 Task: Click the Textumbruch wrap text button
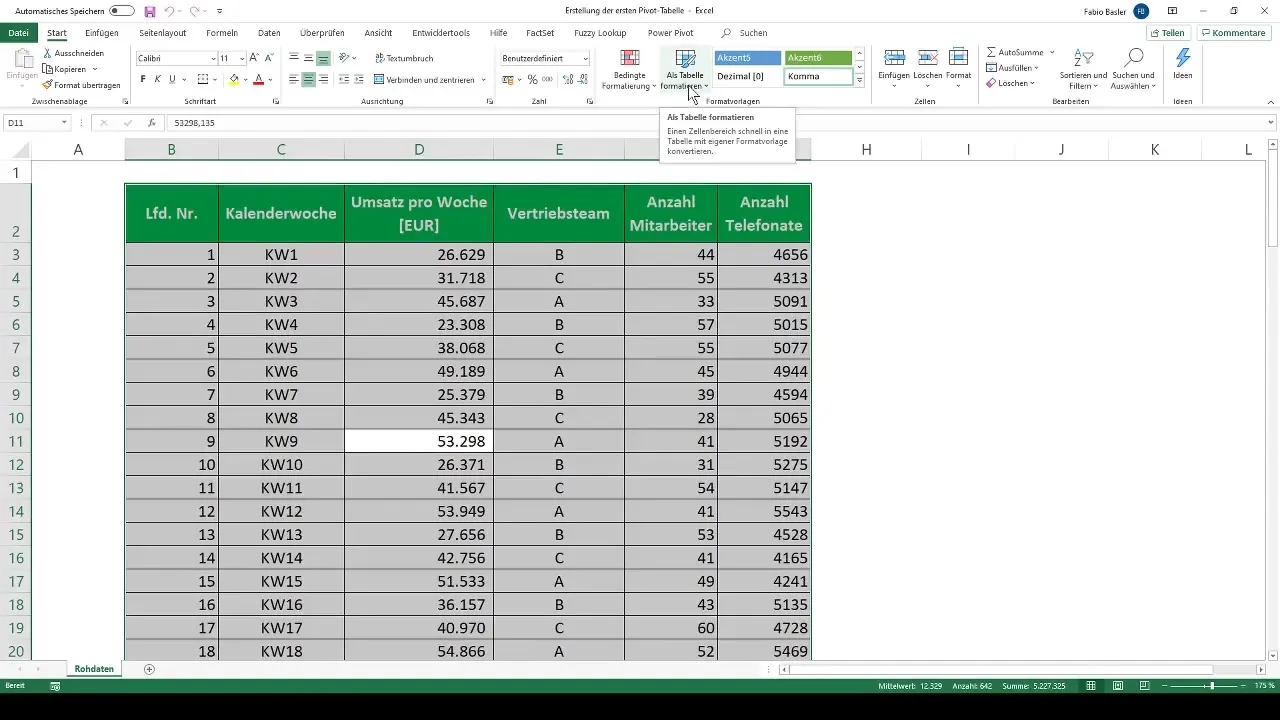point(404,59)
